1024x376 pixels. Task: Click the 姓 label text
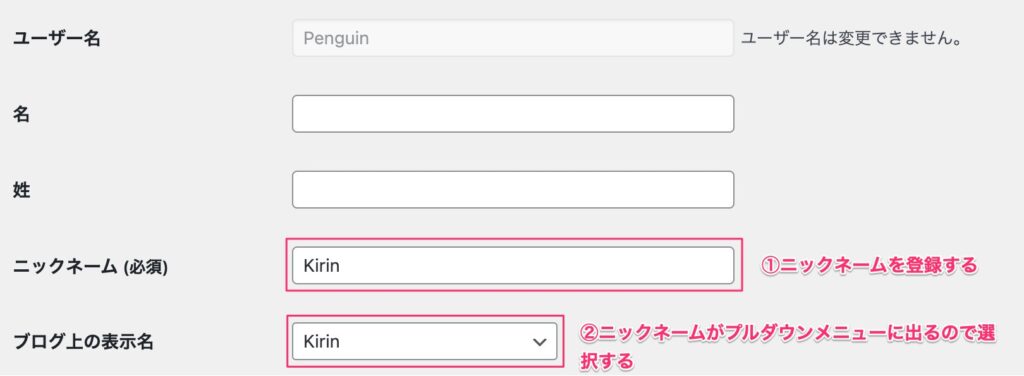[x=22, y=191]
